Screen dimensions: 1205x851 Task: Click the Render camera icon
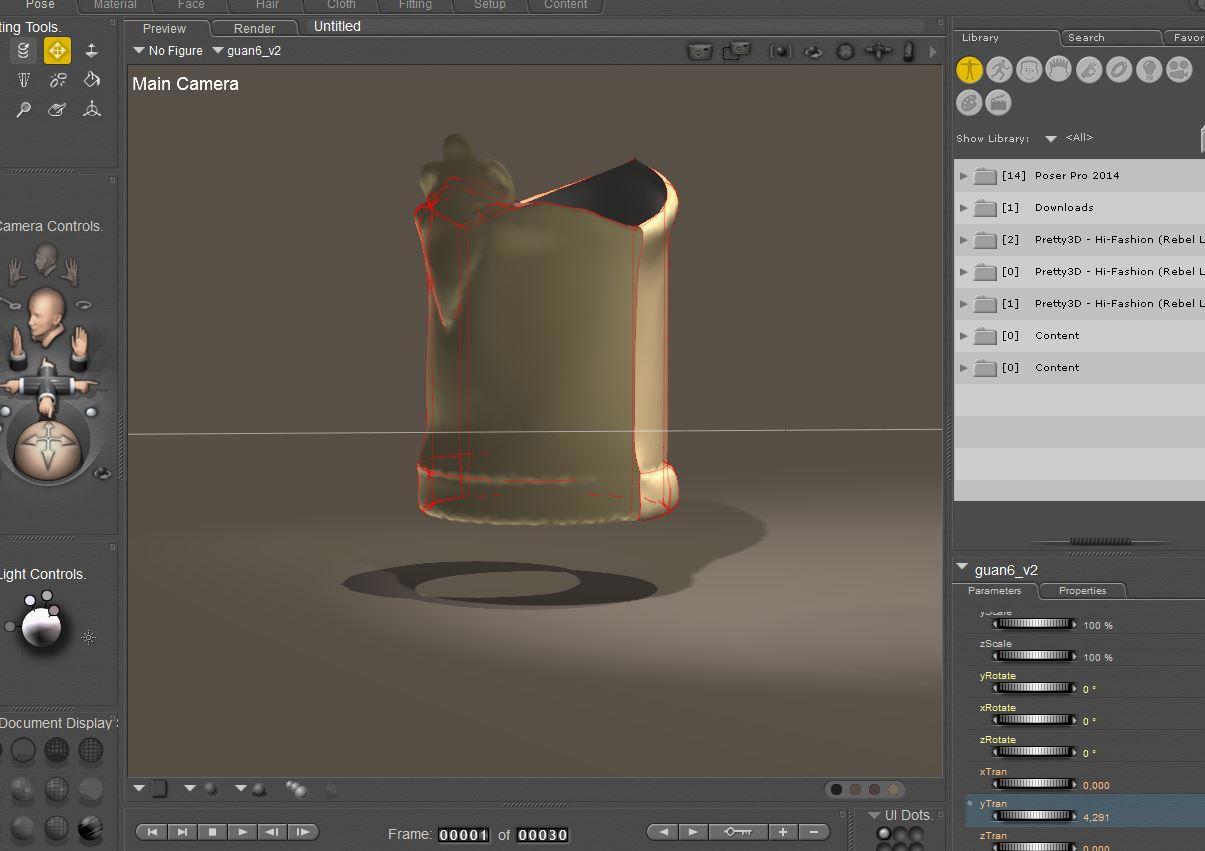click(x=700, y=51)
